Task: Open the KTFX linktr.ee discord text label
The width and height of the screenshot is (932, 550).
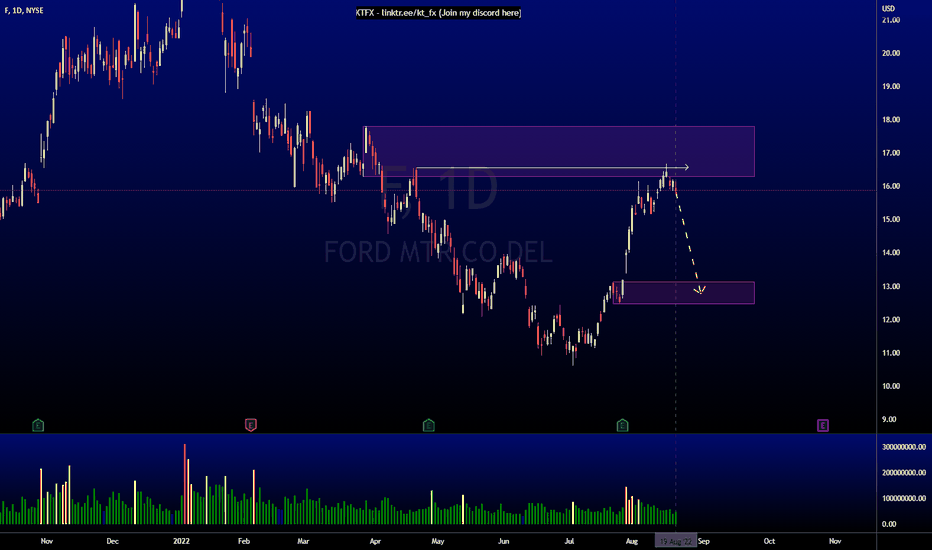Action: point(439,12)
